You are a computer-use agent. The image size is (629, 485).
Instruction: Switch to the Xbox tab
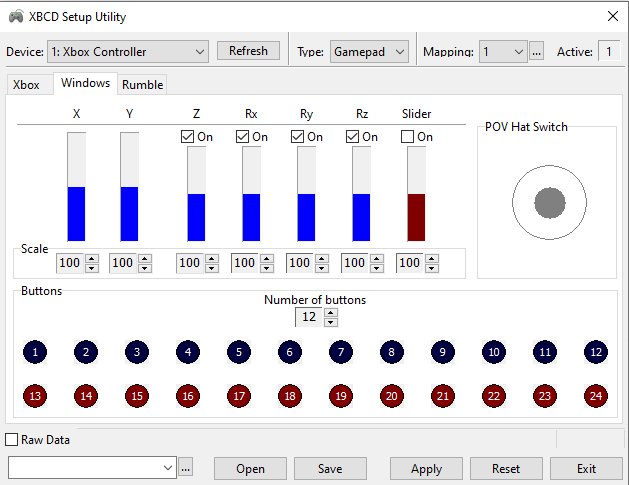point(26,85)
